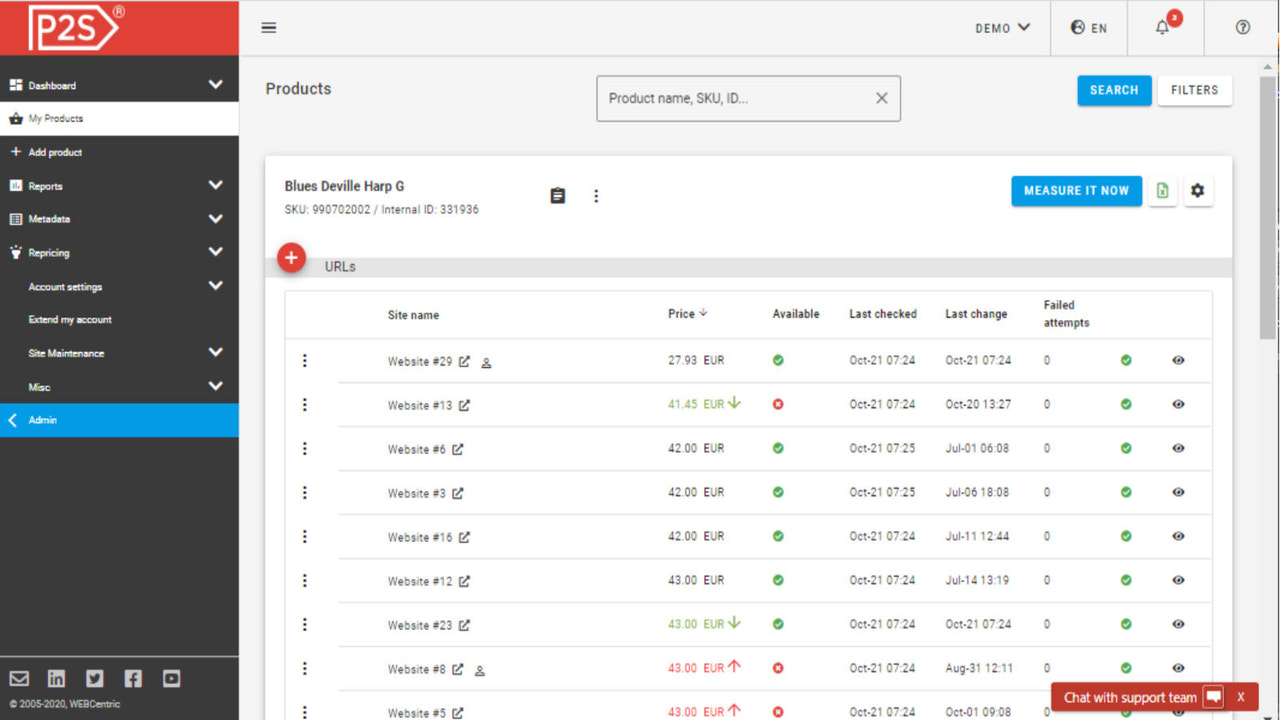The height and width of the screenshot is (720, 1280).
Task: Click the user icon next to Website #29
Action: pyautogui.click(x=486, y=363)
